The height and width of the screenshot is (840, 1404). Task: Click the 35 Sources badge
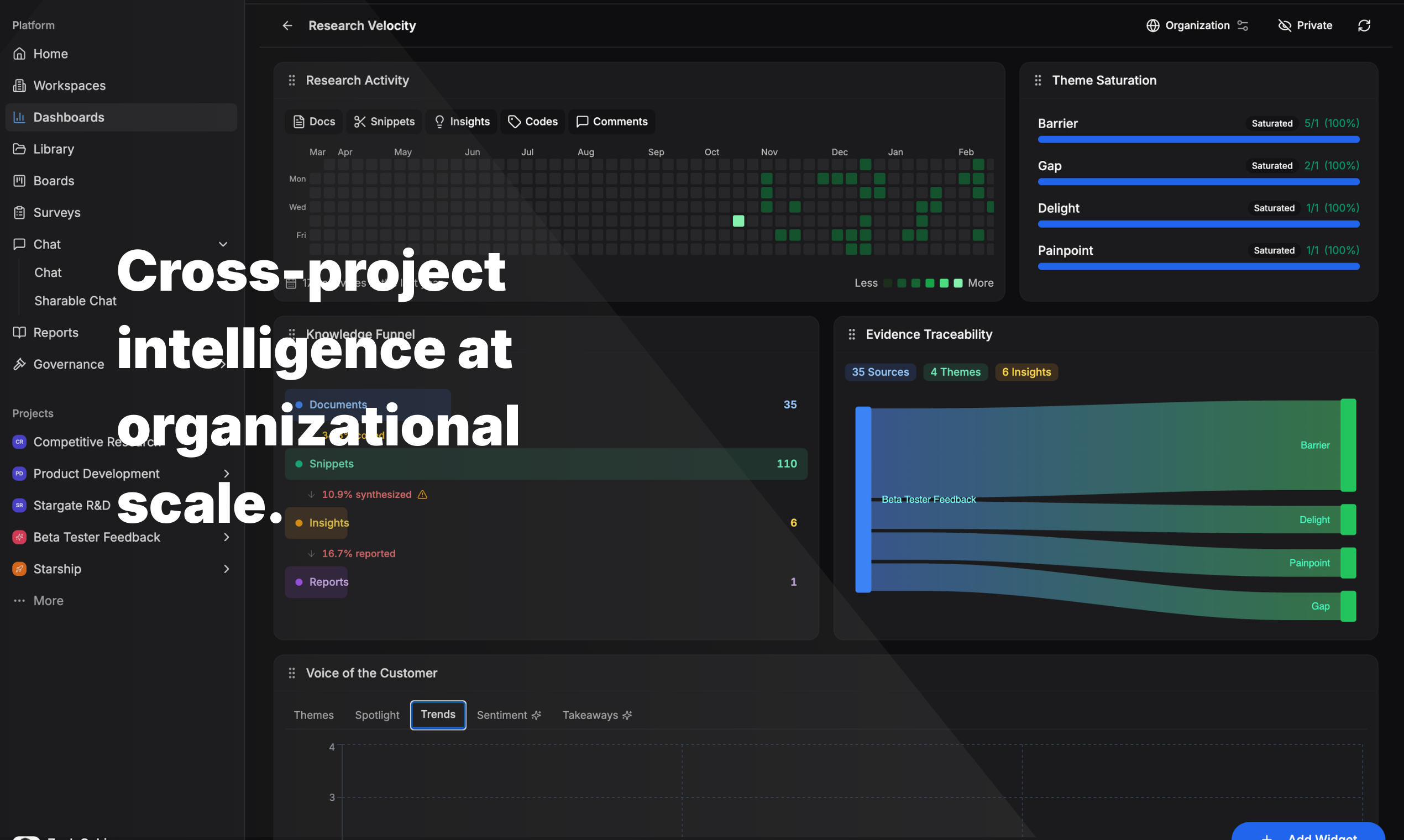(x=880, y=372)
